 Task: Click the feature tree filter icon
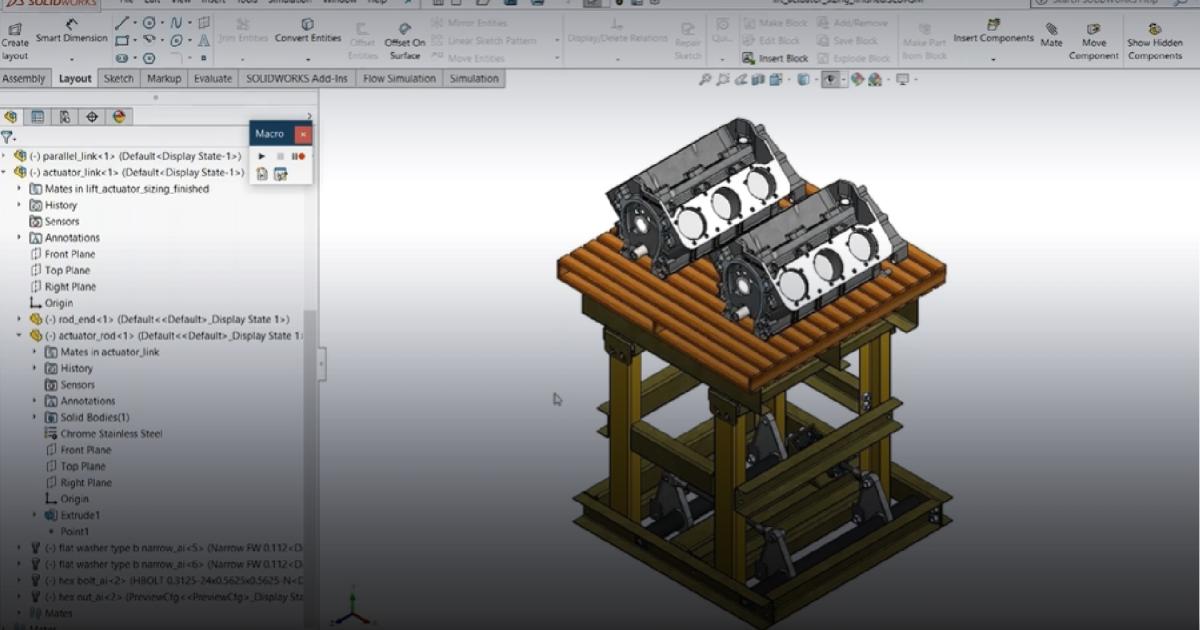click(7, 137)
